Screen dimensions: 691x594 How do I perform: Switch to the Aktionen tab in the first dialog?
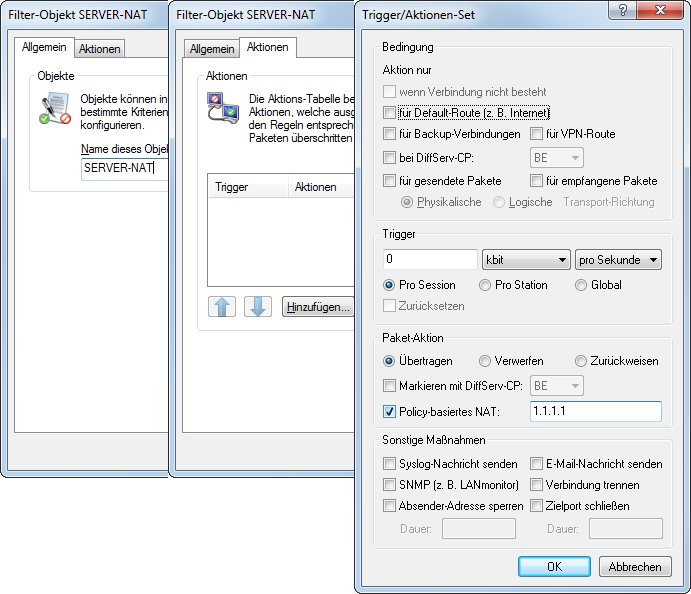[100, 48]
